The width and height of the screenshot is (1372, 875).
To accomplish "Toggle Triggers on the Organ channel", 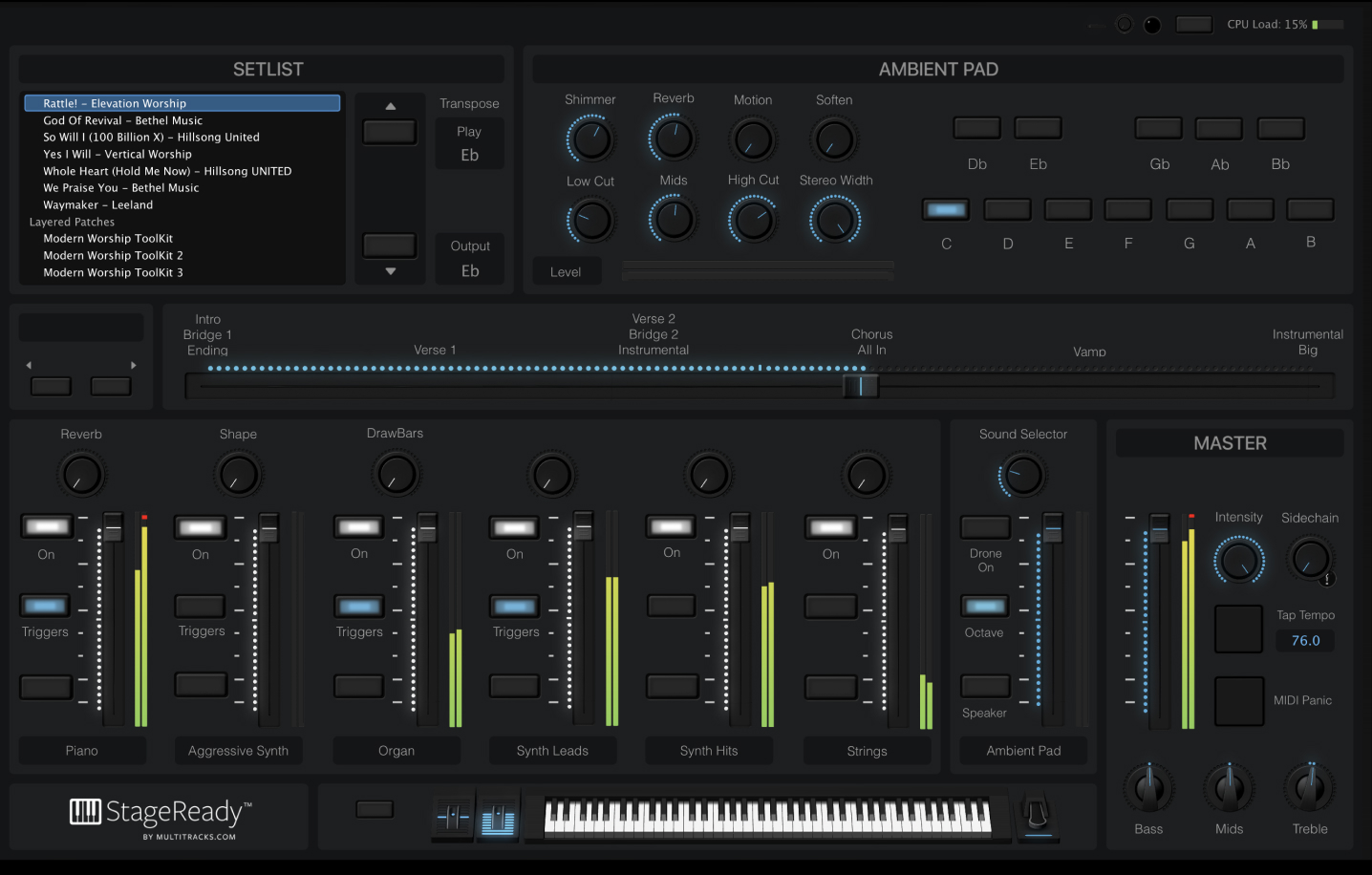I will point(358,605).
